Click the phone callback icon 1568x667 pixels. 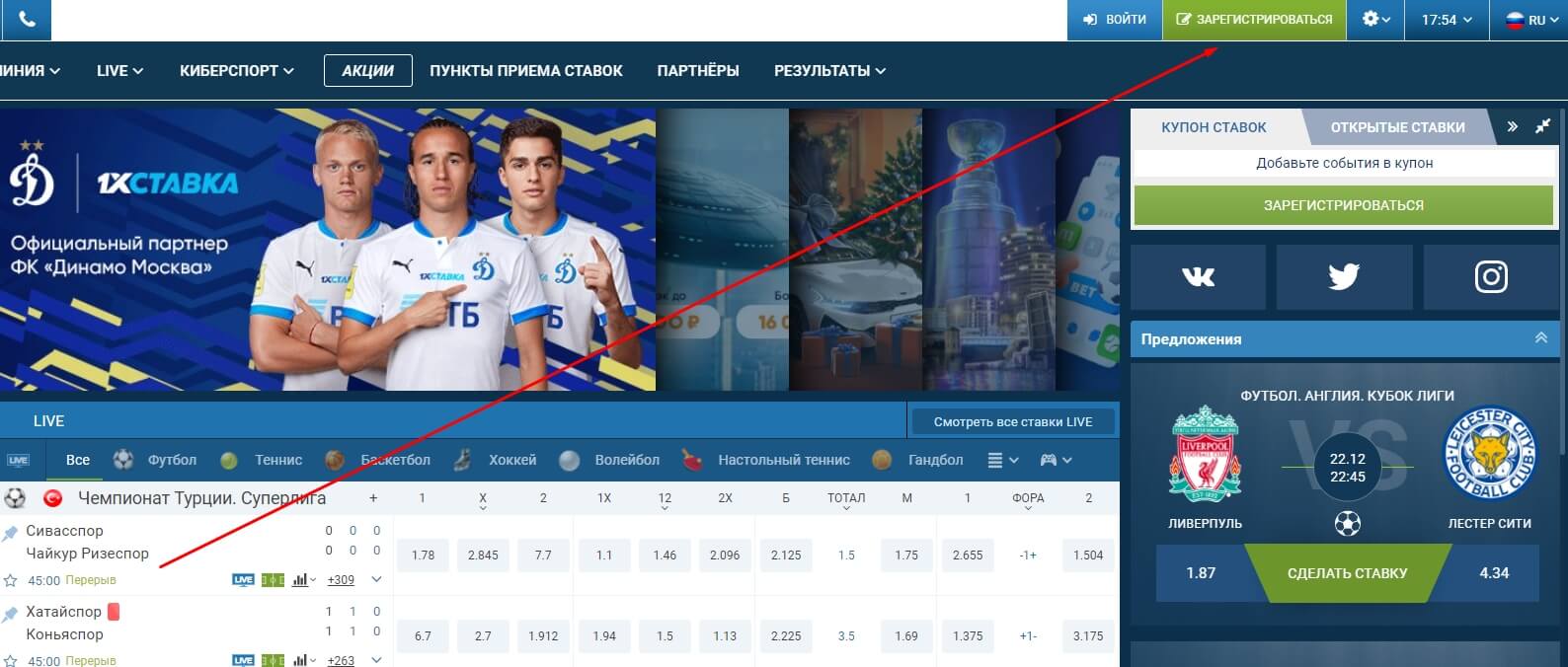click(26, 20)
